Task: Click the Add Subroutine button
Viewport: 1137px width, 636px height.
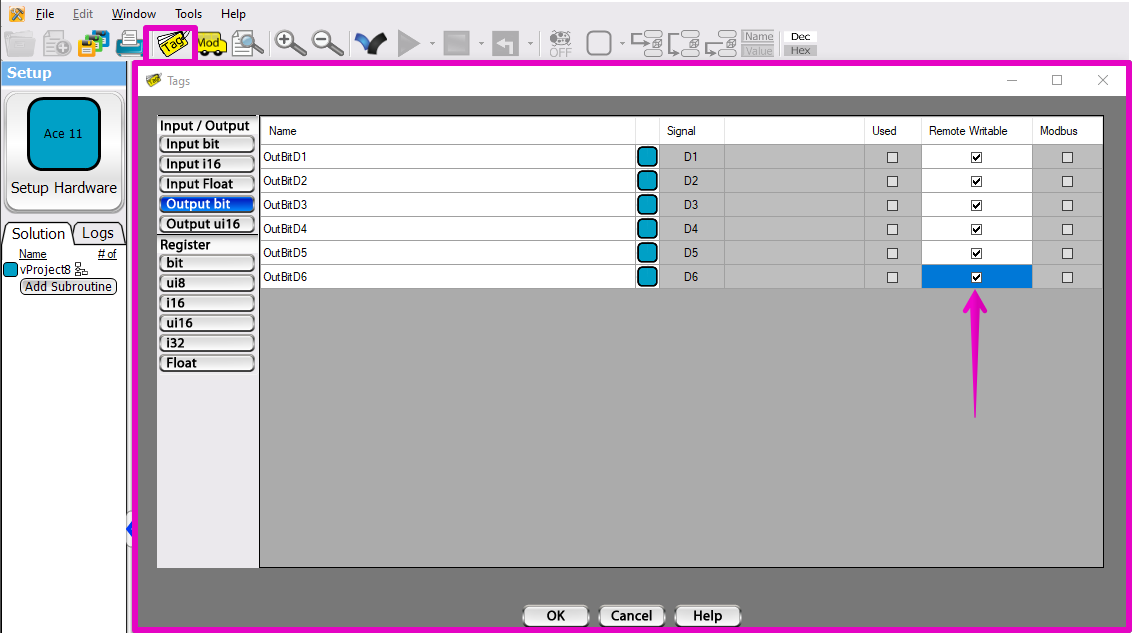Action: coord(68,287)
